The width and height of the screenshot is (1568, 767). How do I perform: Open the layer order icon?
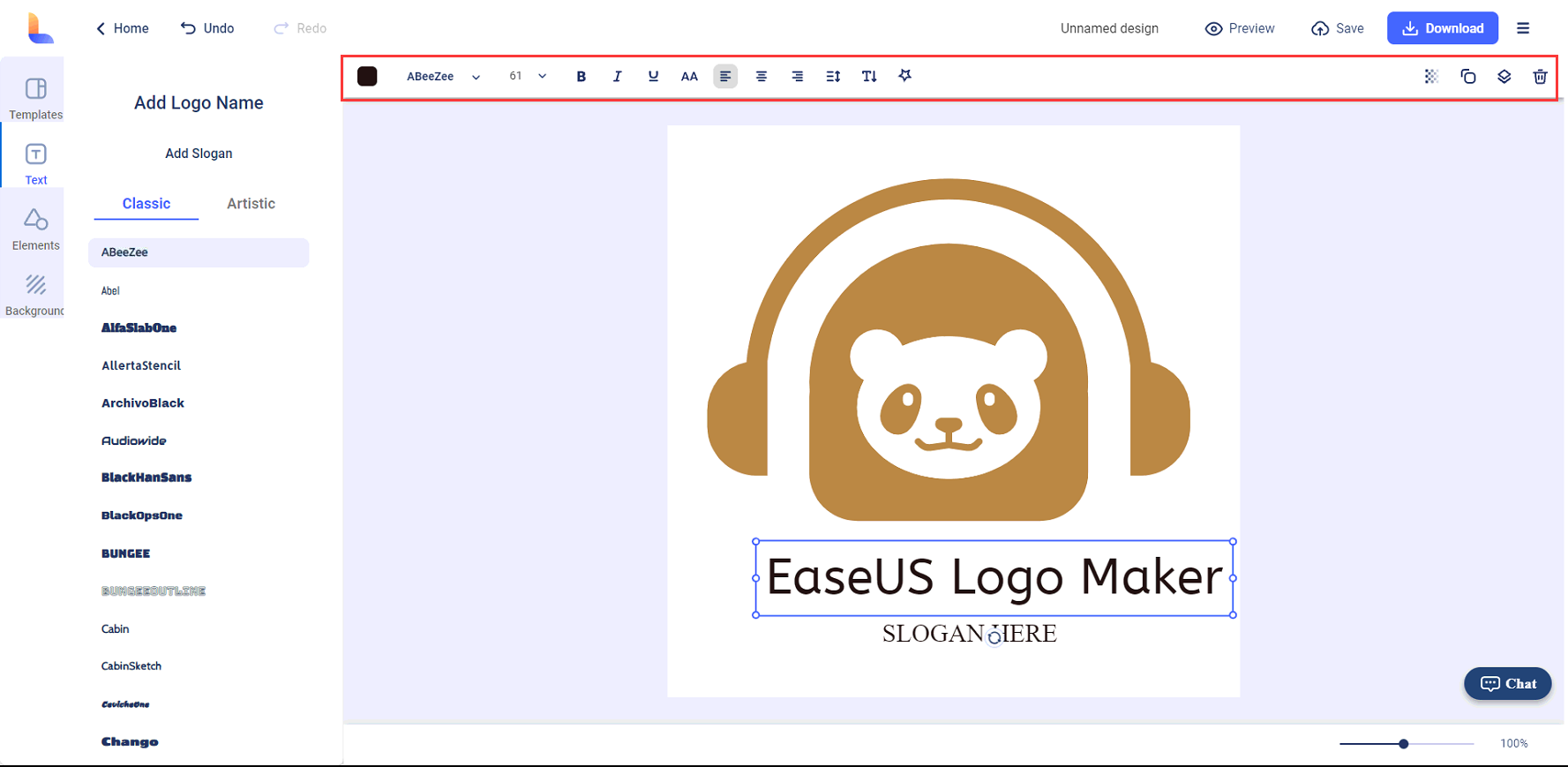[x=1504, y=77]
